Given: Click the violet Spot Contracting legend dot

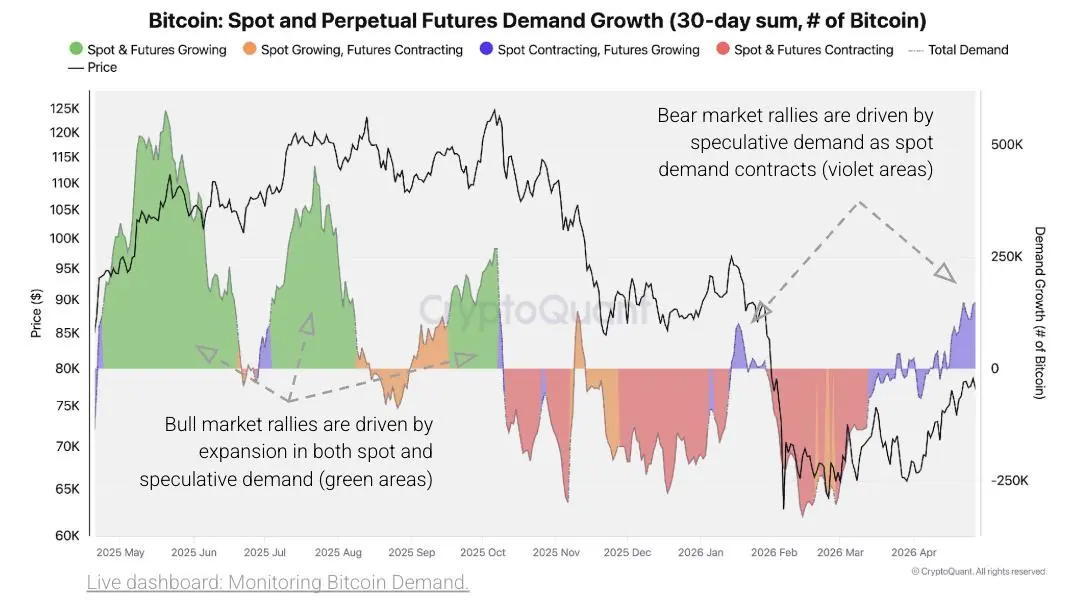Looking at the screenshot, I should 486,49.
